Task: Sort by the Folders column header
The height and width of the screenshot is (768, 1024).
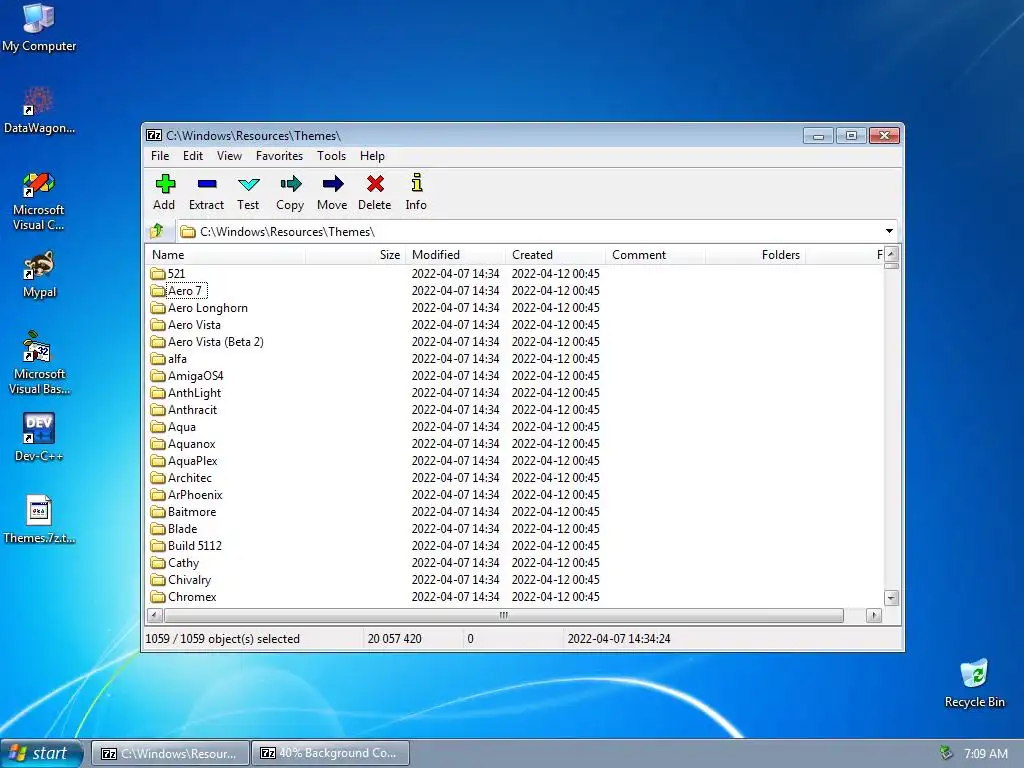Action: click(x=755, y=255)
